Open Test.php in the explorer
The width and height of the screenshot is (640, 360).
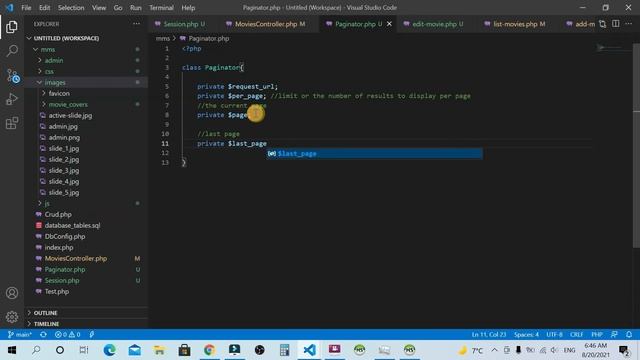click(x=57, y=291)
